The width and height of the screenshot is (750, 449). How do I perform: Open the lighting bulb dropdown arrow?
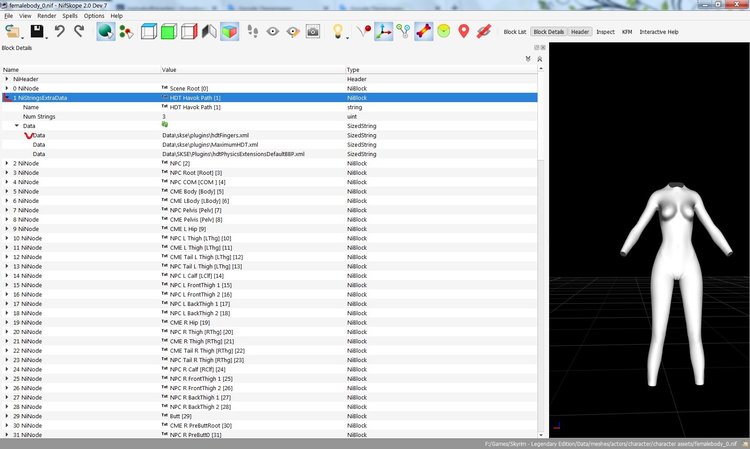click(347, 37)
